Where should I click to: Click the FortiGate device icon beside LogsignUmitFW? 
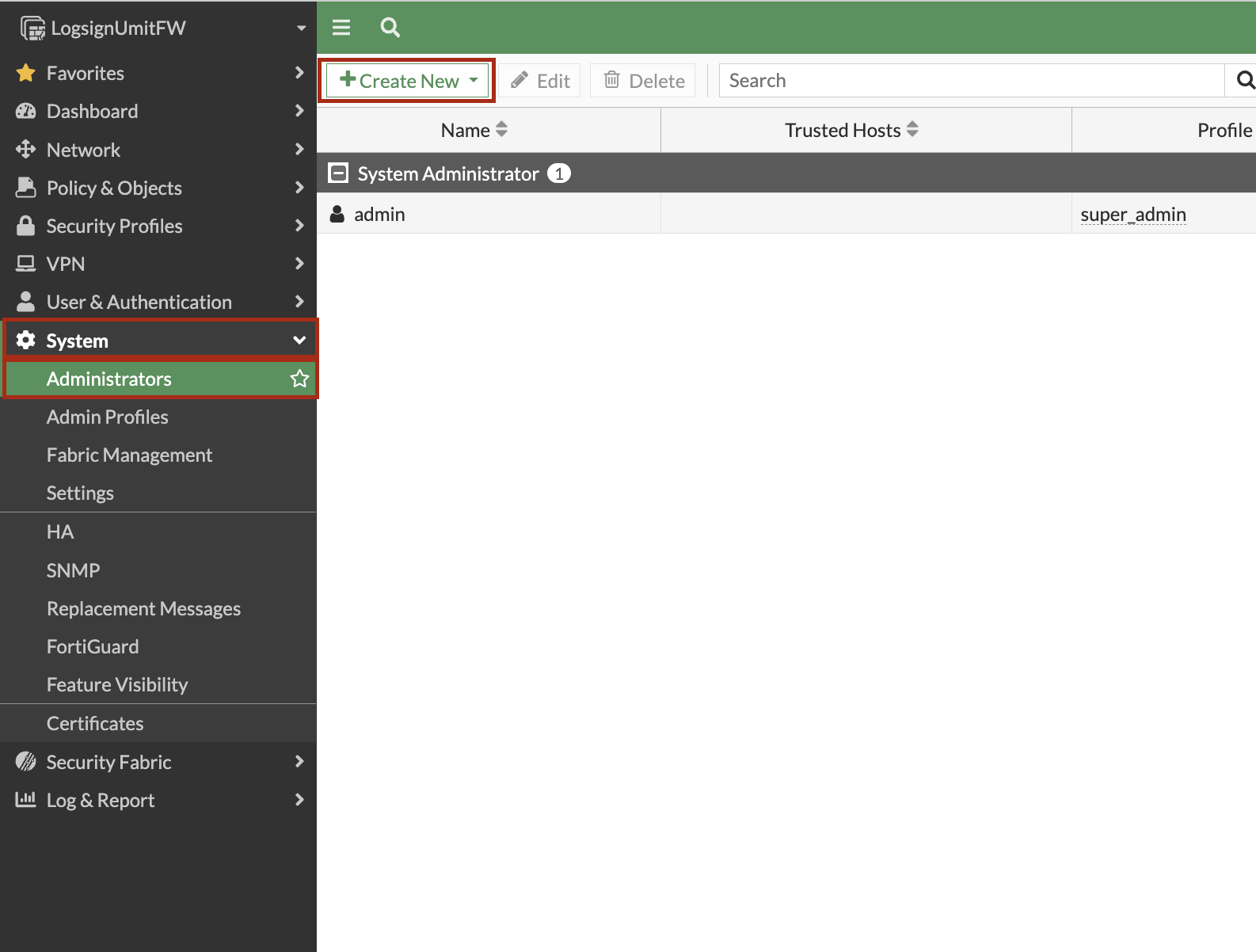click(x=32, y=29)
